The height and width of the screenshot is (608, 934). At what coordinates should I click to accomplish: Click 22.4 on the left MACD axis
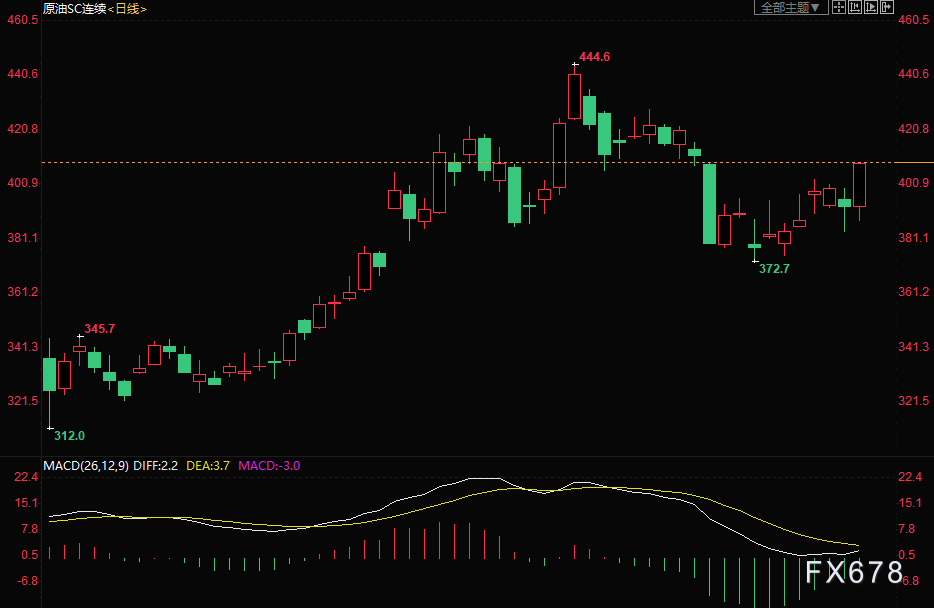tap(26, 477)
